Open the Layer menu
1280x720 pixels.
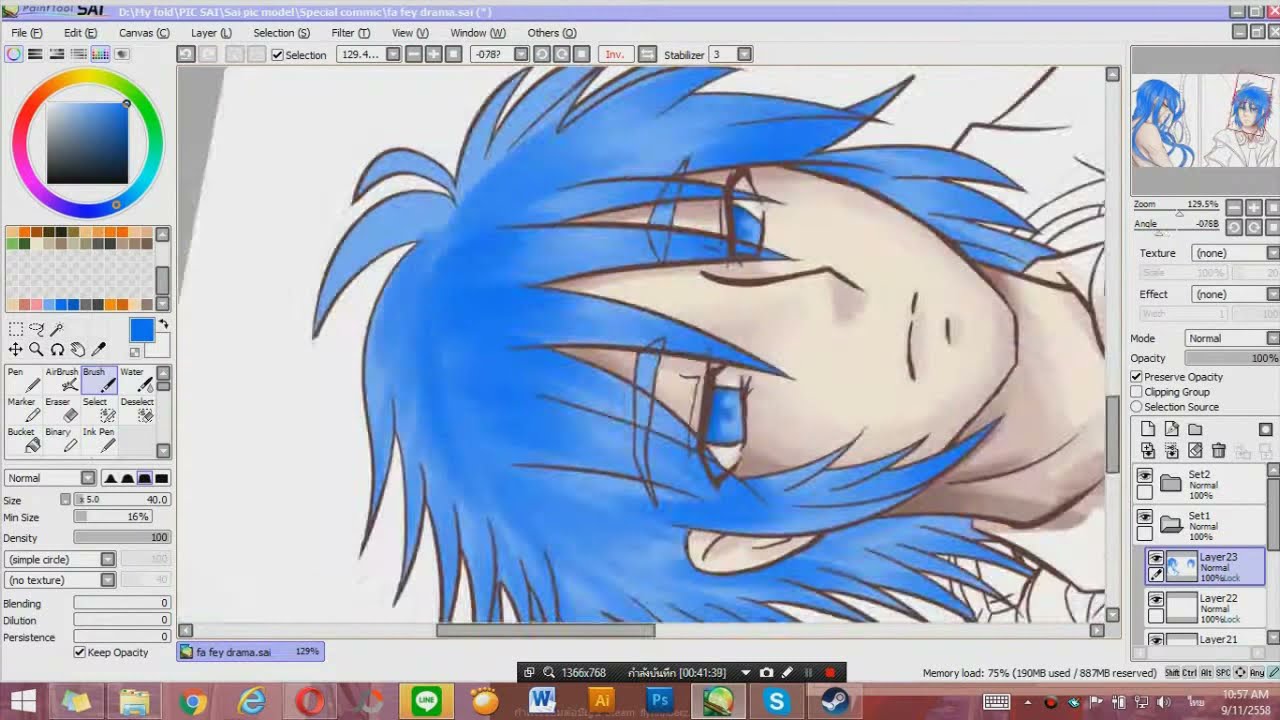pos(211,33)
